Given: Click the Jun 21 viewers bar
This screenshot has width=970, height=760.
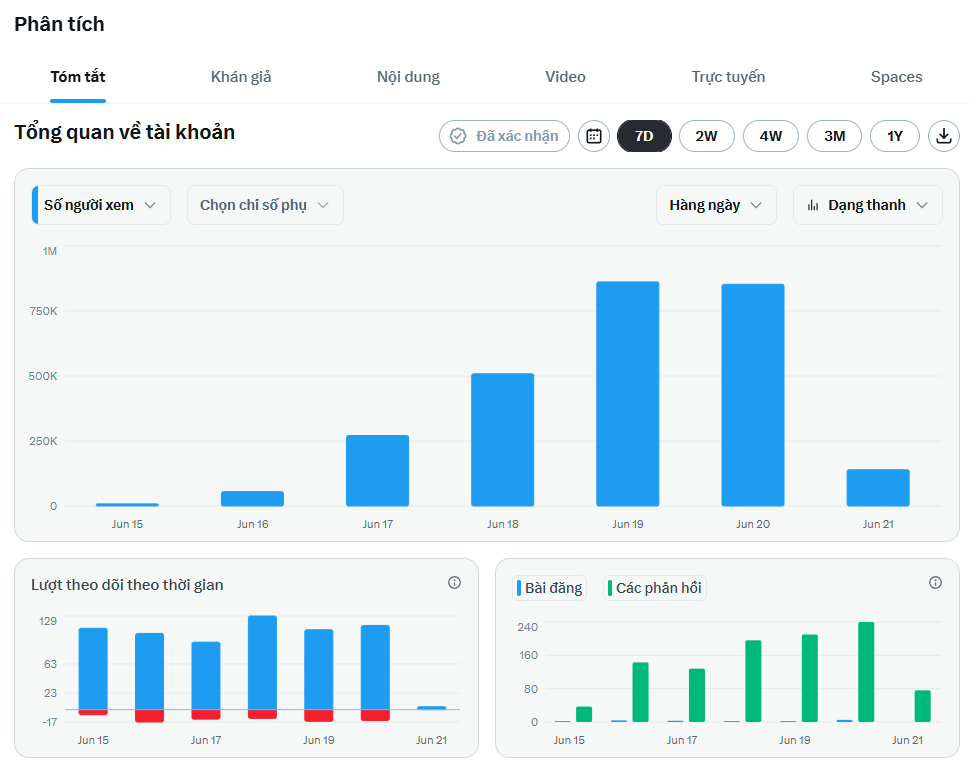Looking at the screenshot, I should click(x=878, y=488).
